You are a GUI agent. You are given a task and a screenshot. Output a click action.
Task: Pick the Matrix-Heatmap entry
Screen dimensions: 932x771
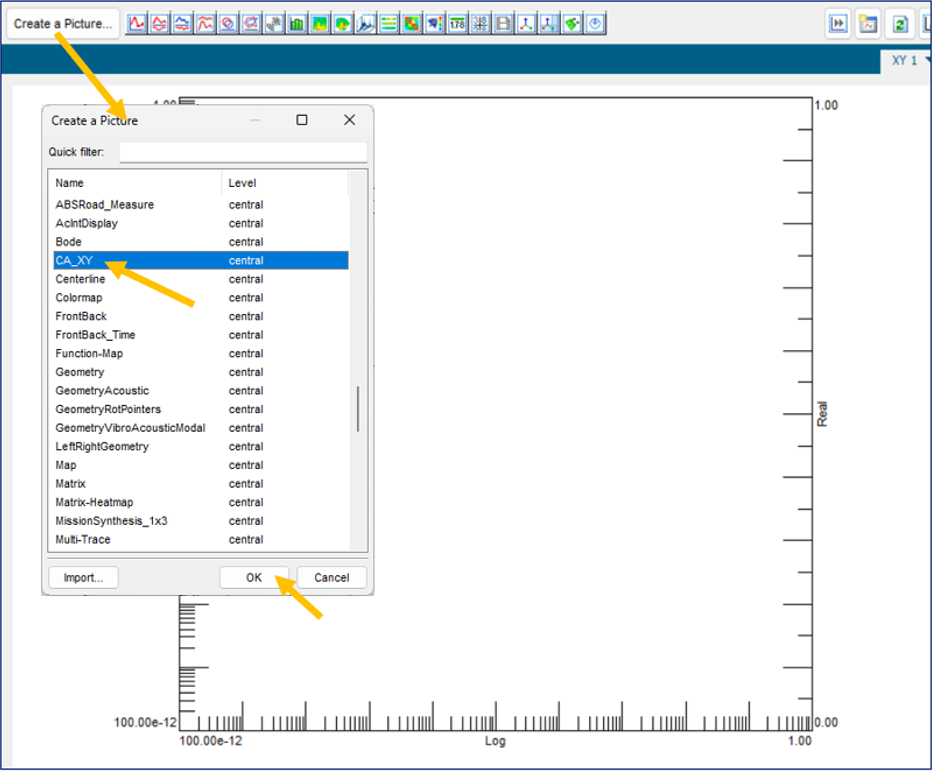coord(201,502)
